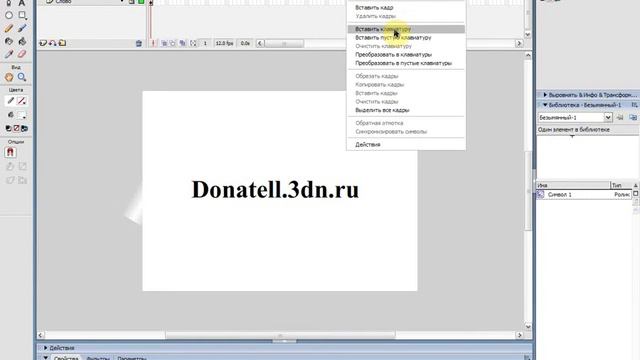Click the current frame number 1

205,43
